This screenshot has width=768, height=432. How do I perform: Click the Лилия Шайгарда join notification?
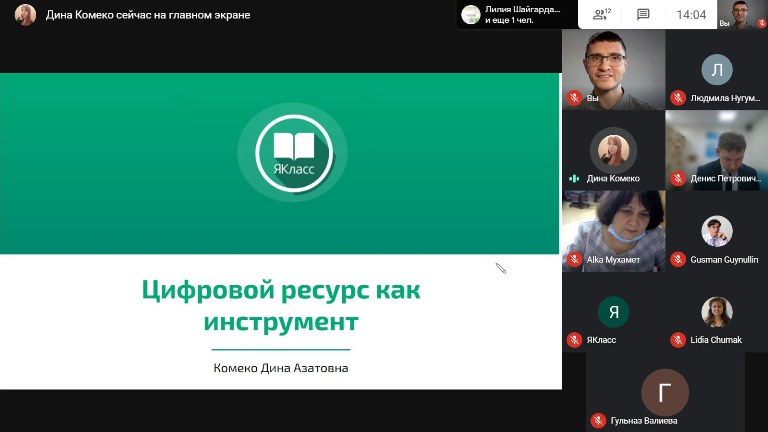[518, 14]
